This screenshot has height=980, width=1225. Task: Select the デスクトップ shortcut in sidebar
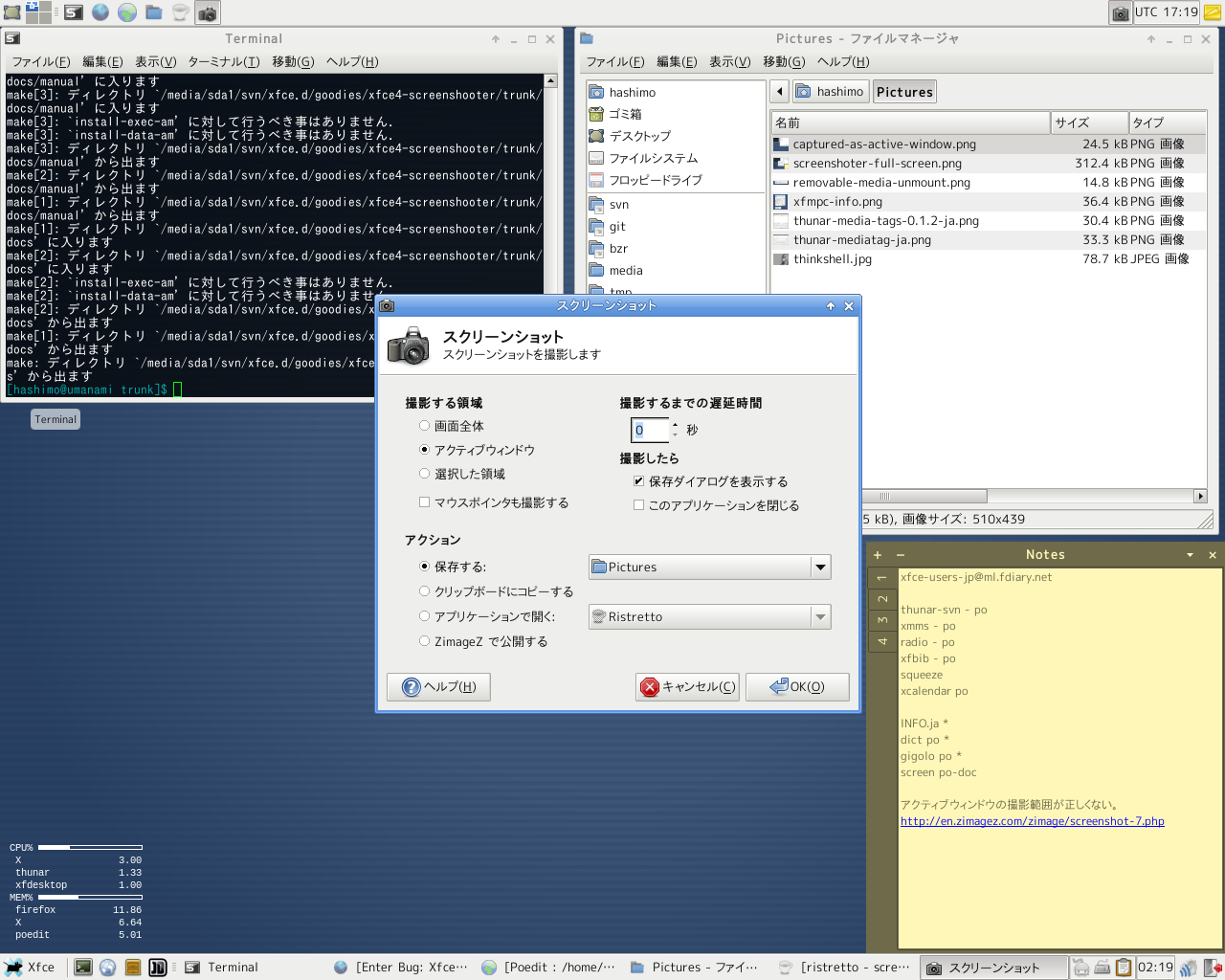tap(639, 136)
